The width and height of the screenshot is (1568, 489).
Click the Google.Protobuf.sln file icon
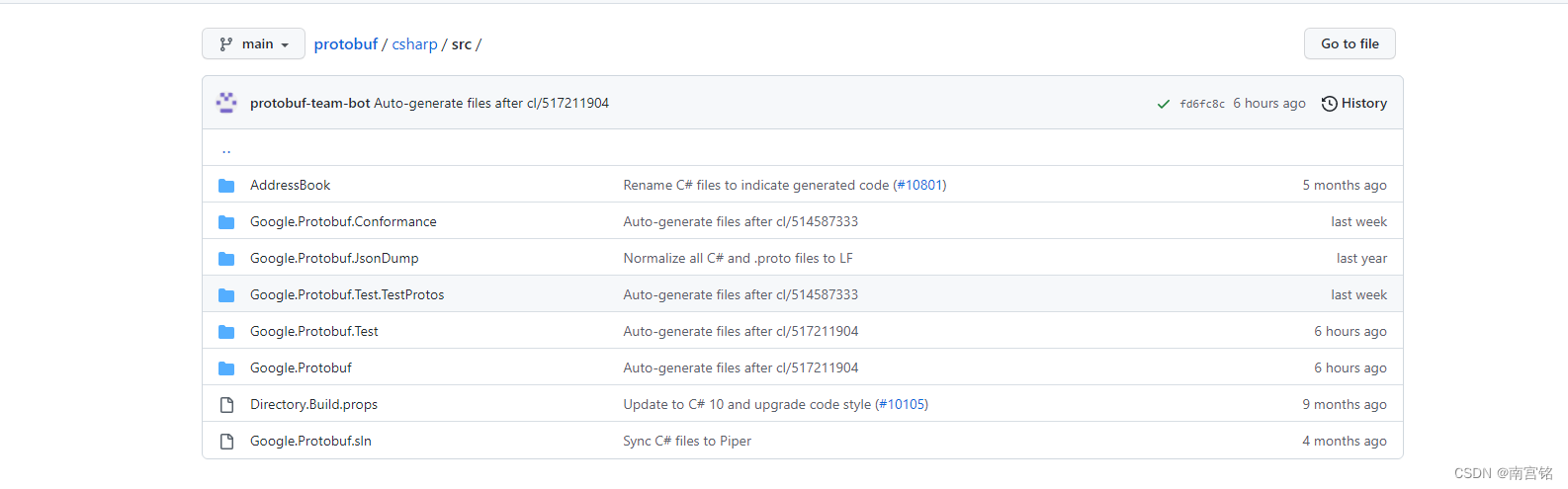pos(226,442)
